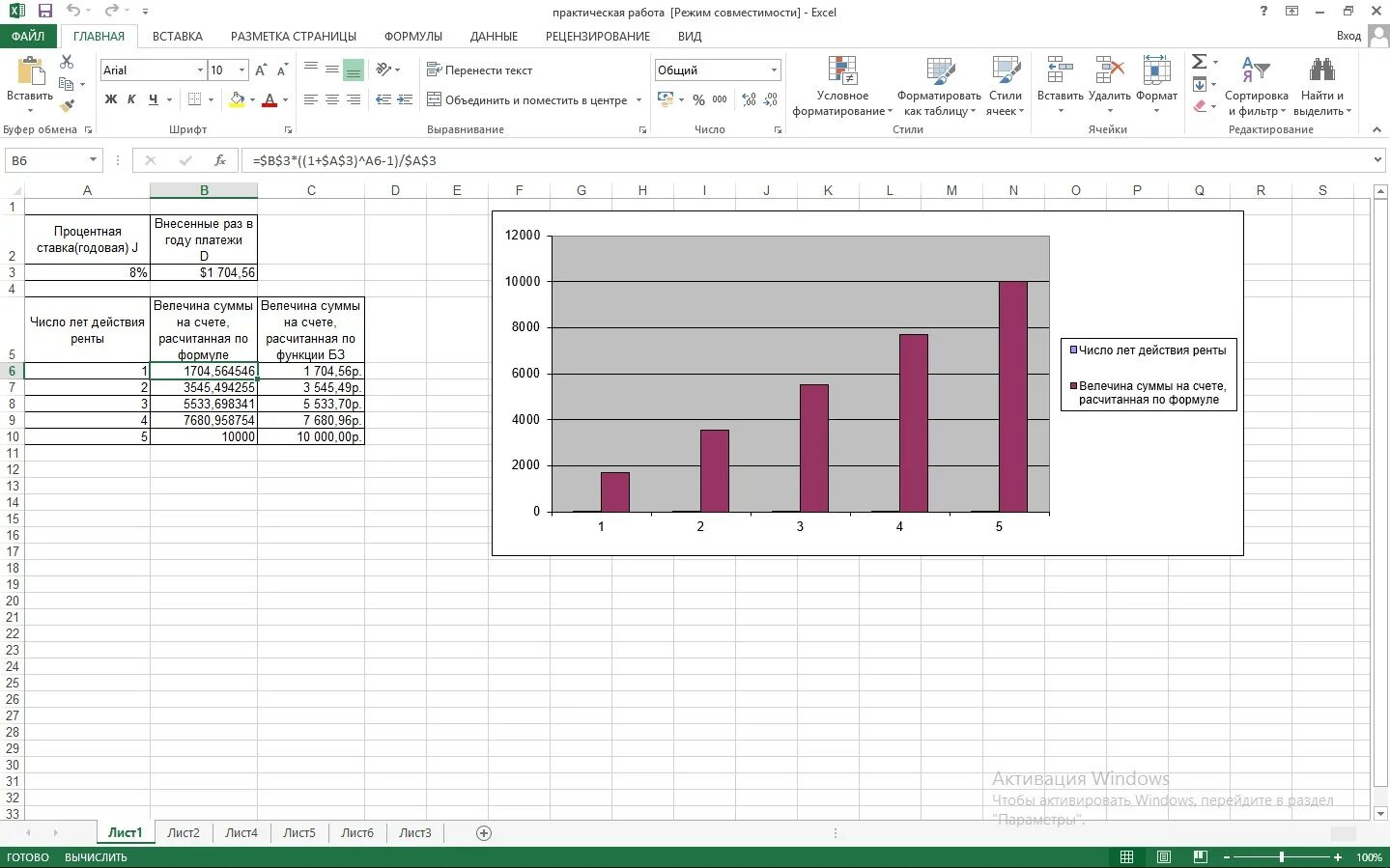Click the Copy icon in clipboard group
1390x868 pixels.
[67, 84]
